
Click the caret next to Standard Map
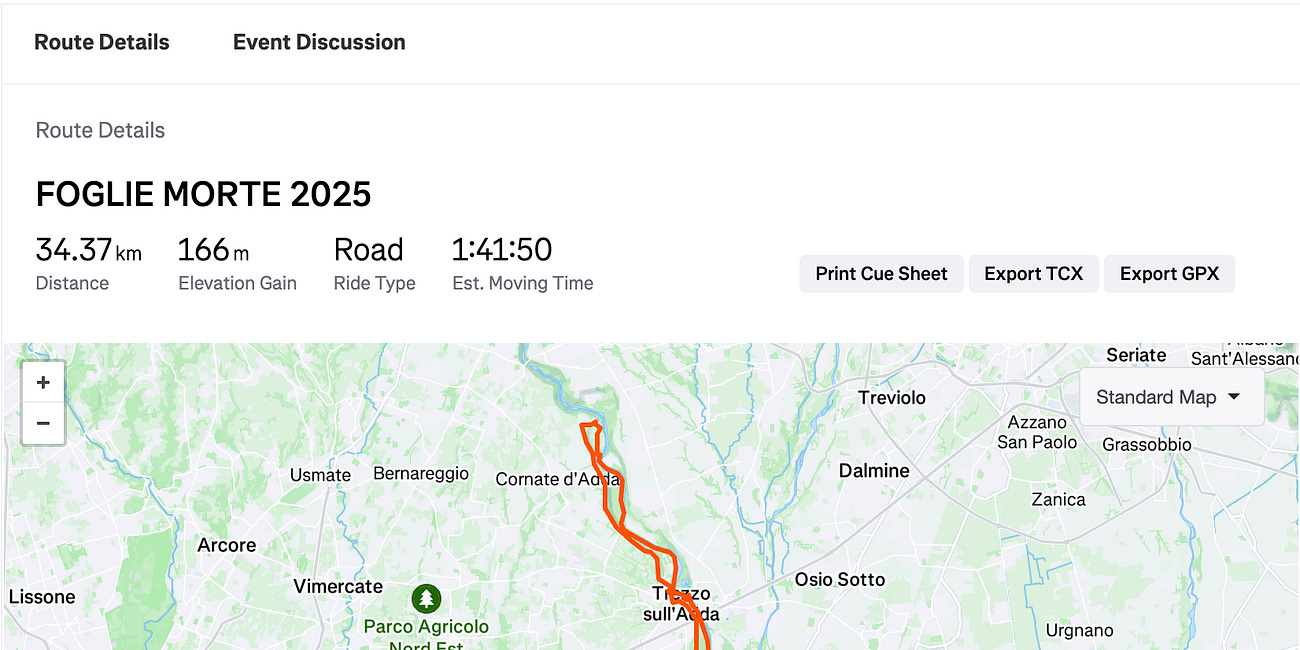tap(1236, 397)
